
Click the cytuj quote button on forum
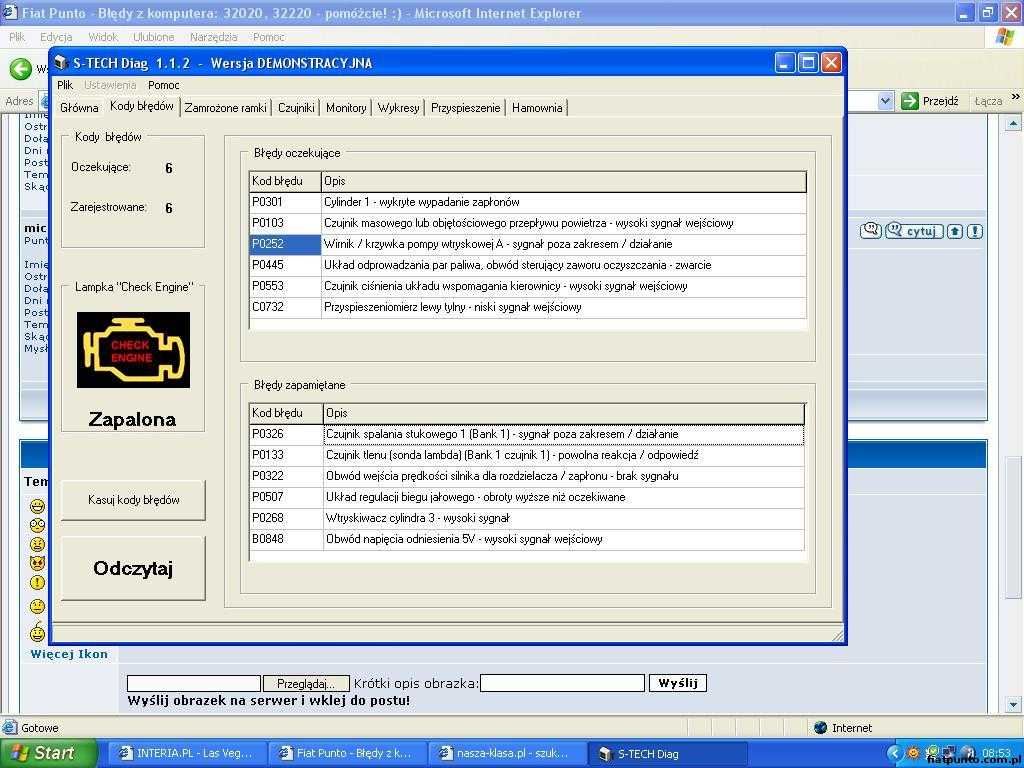[914, 231]
